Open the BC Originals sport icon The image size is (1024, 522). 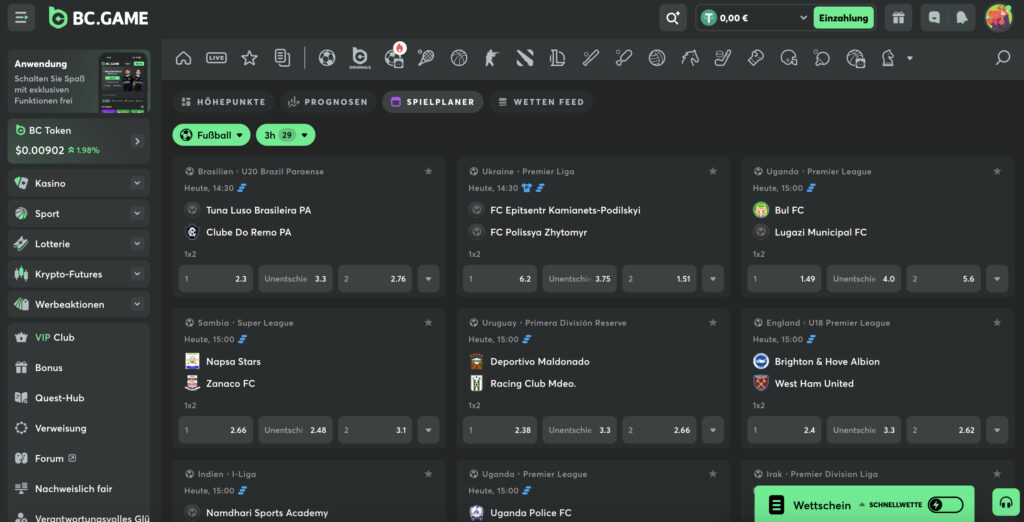(360, 58)
